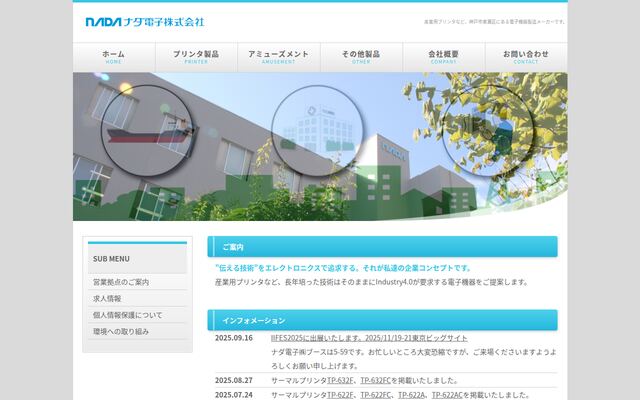The image size is (640, 400).
Task: Click the ご案内 section header
Action: click(382, 247)
